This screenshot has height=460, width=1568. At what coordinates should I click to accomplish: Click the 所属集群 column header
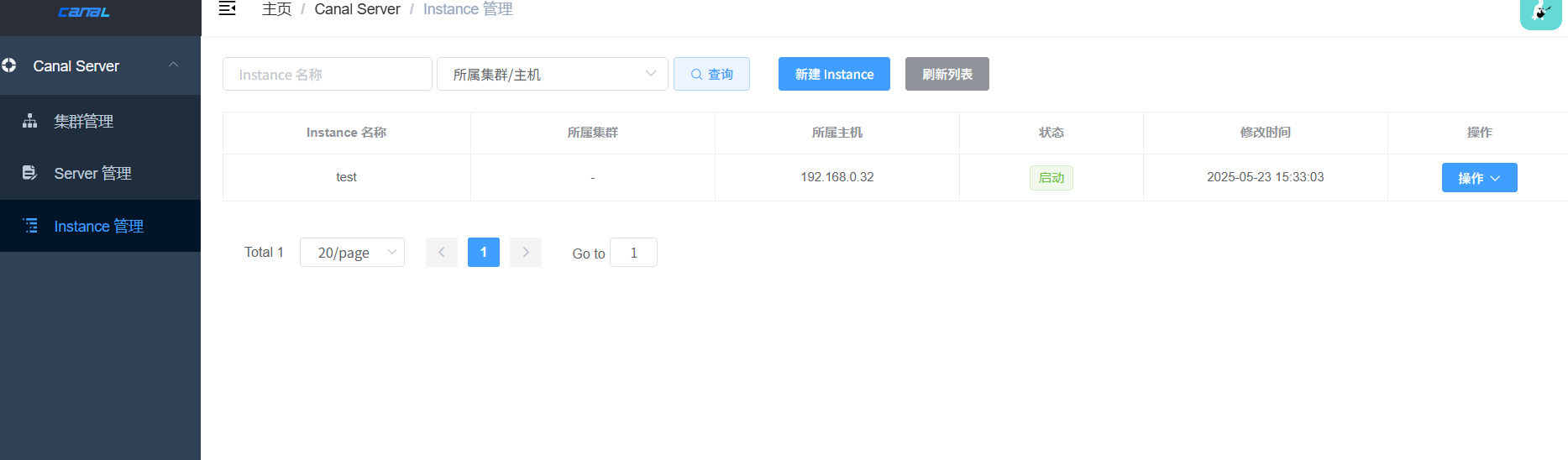point(593,133)
